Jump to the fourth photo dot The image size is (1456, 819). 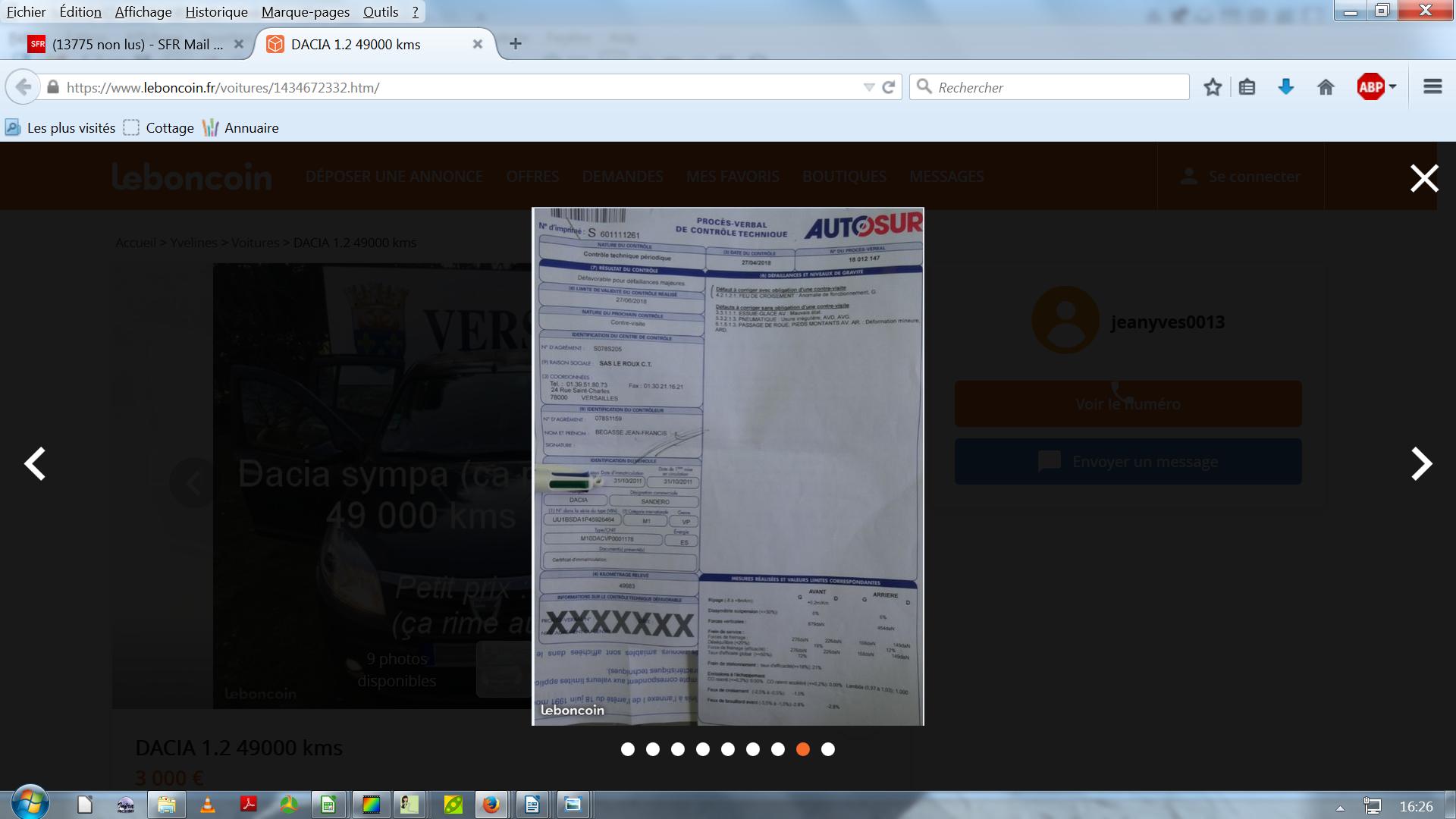point(702,749)
